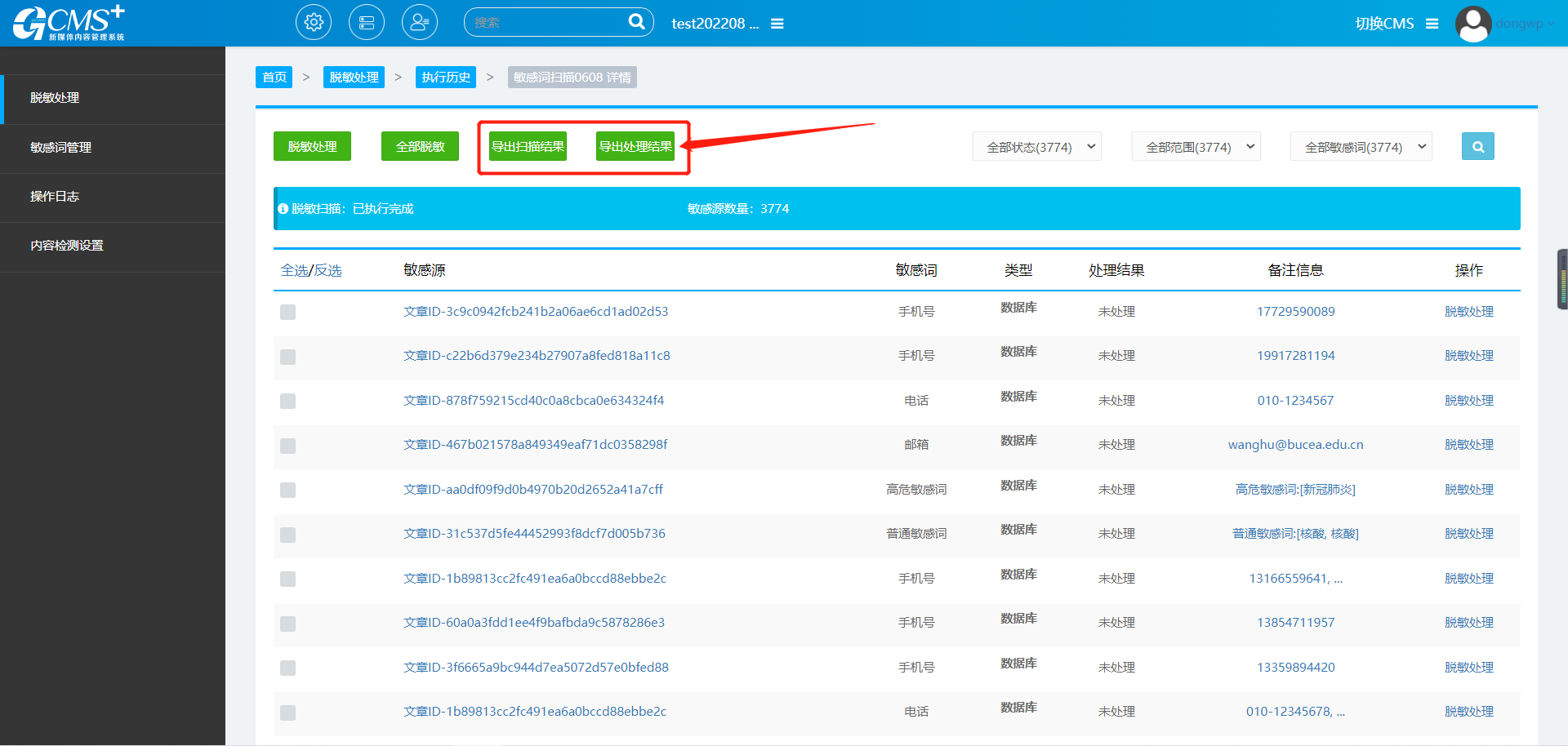This screenshot has height=746, width=1568.
Task: Click the 导出扫描结果 button
Action: (x=528, y=147)
